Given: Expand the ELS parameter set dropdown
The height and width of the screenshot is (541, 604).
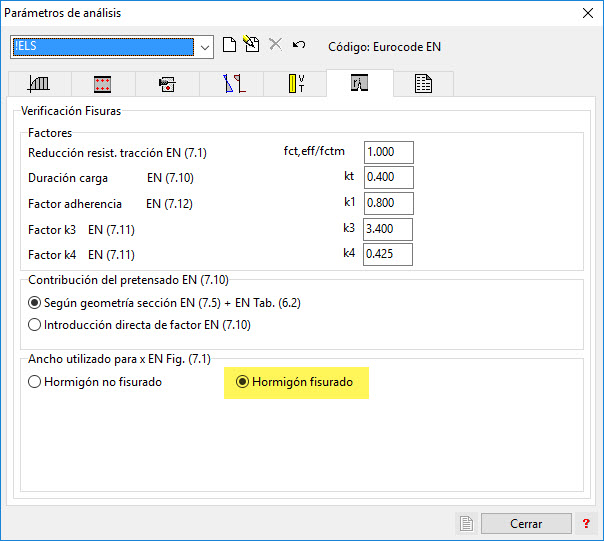Looking at the screenshot, I should tap(205, 46).
